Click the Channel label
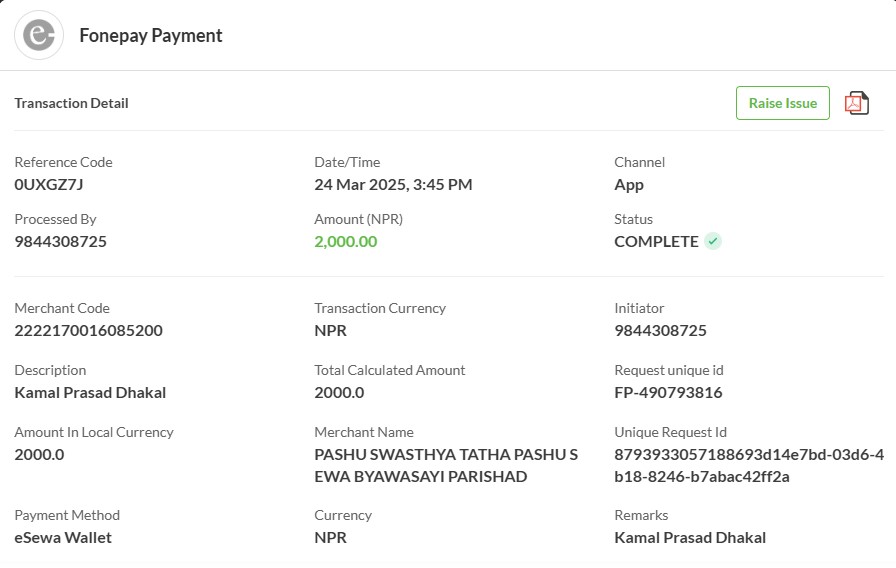Viewport: 896px width, 568px height. tap(639, 162)
